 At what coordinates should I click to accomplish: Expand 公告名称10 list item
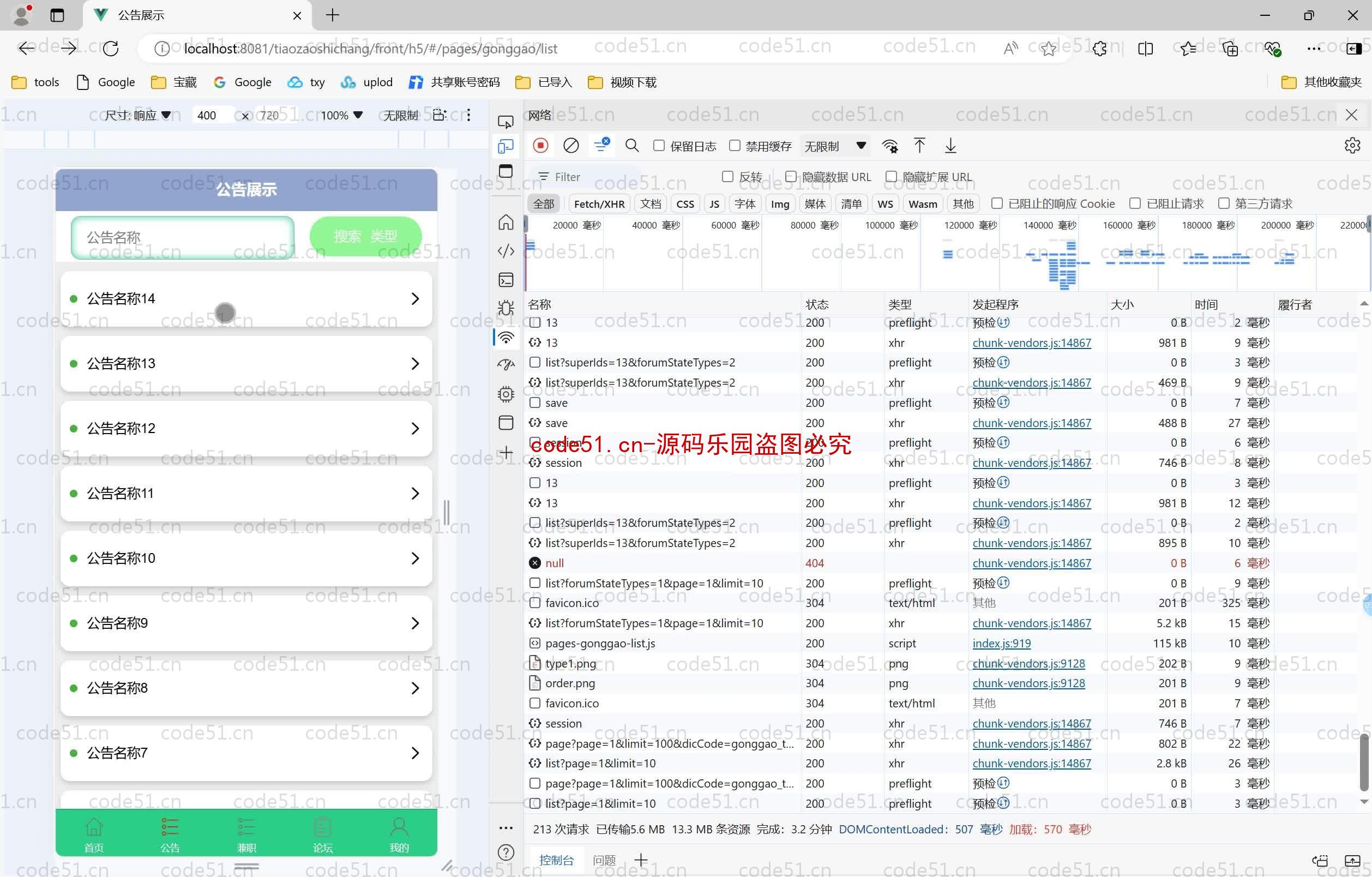pos(246,558)
